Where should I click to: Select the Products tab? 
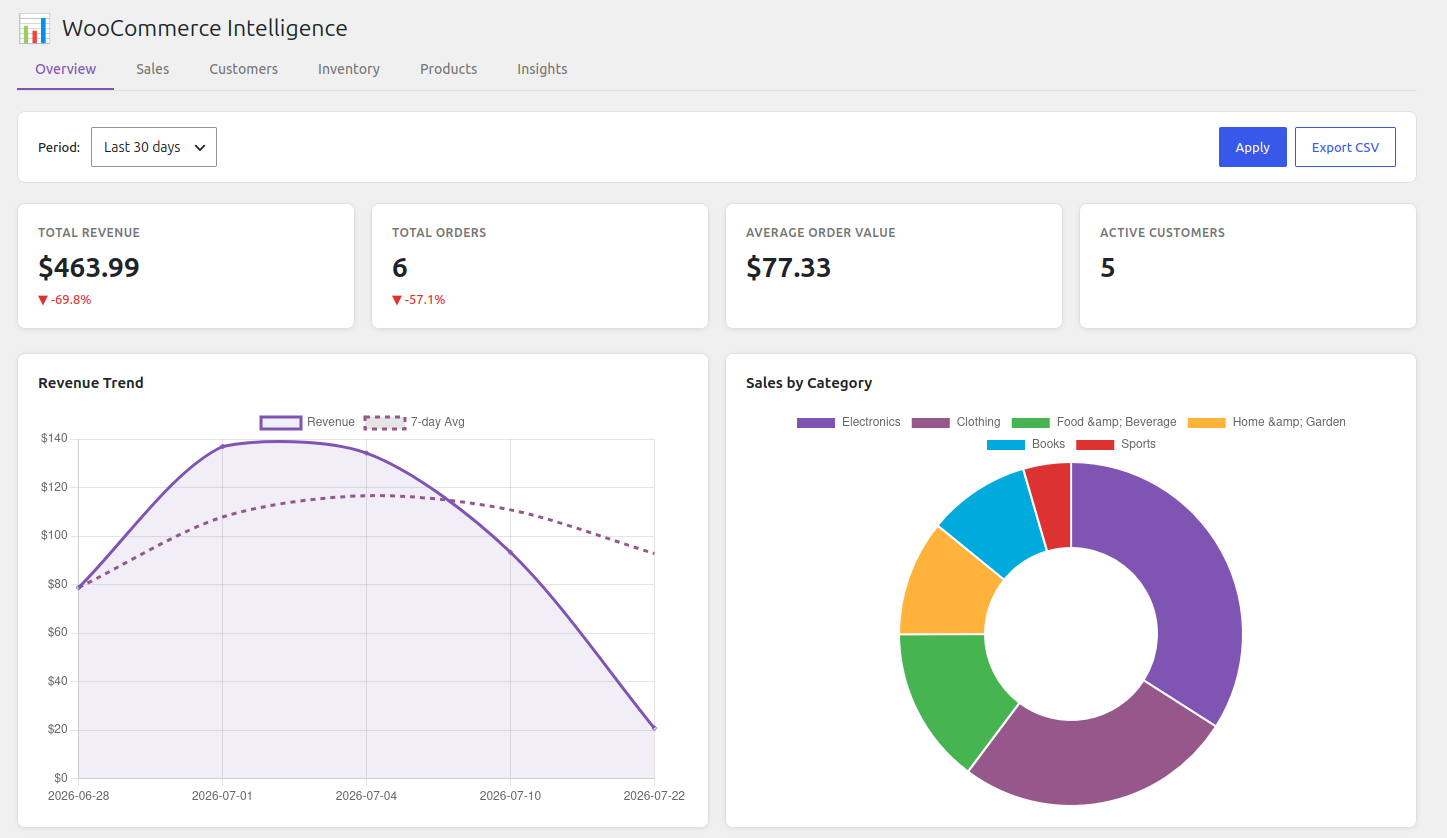[x=449, y=69]
